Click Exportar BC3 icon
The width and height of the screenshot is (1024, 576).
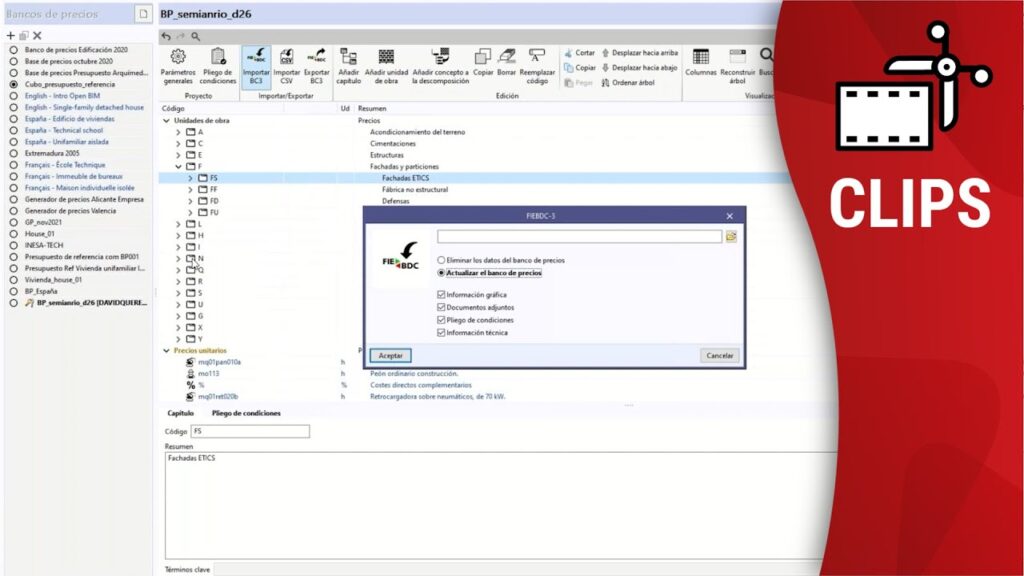click(x=316, y=58)
